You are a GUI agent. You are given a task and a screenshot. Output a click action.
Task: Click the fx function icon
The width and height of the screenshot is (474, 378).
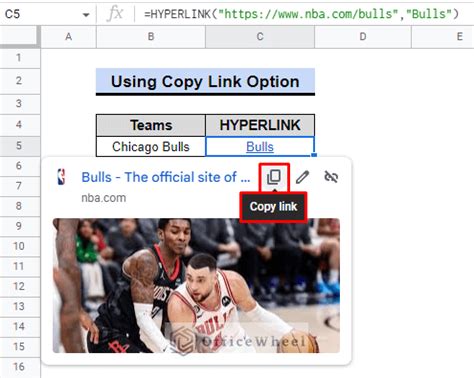coord(115,14)
